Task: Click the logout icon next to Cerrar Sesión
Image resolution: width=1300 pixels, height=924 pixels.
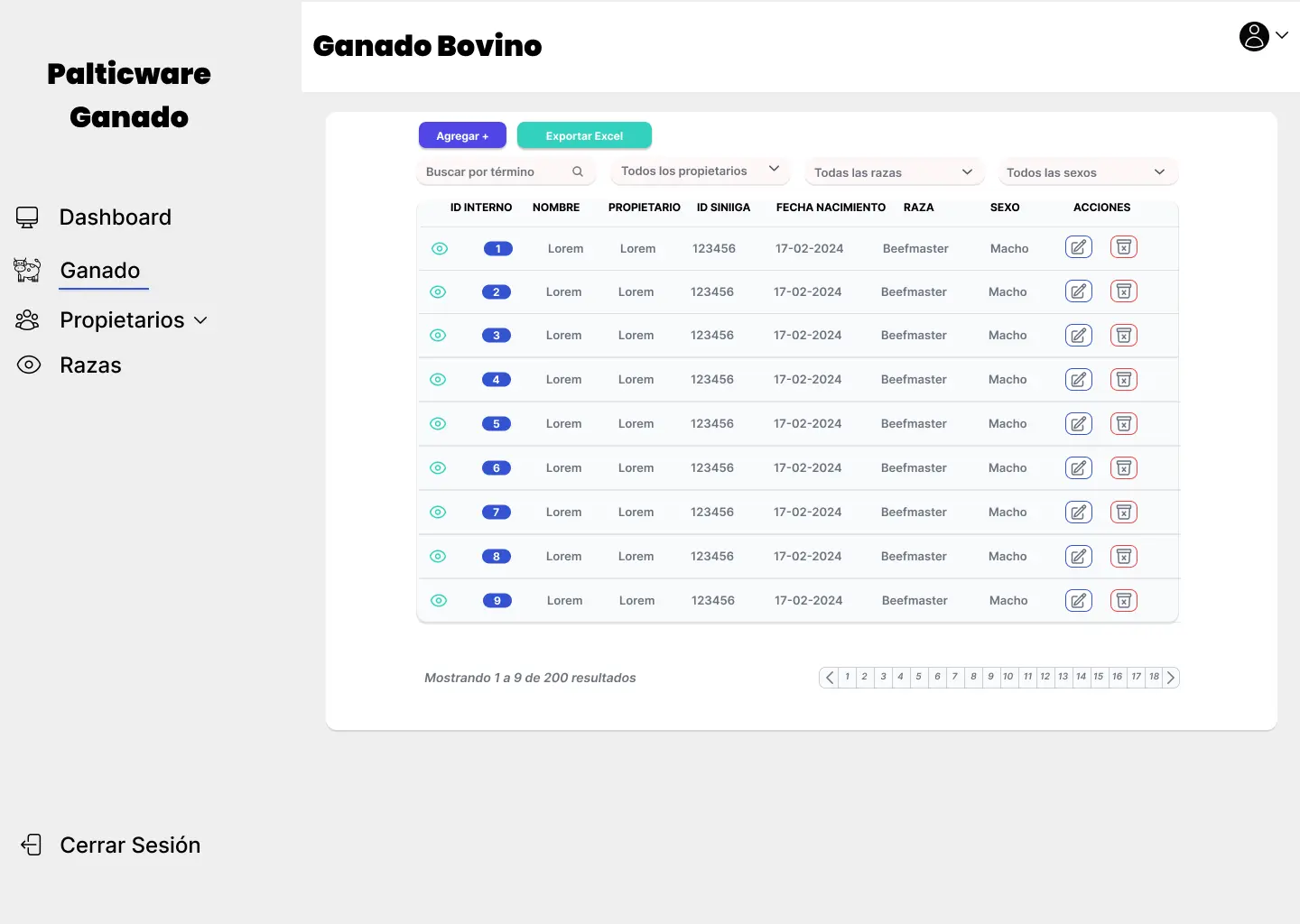Action: click(x=32, y=845)
